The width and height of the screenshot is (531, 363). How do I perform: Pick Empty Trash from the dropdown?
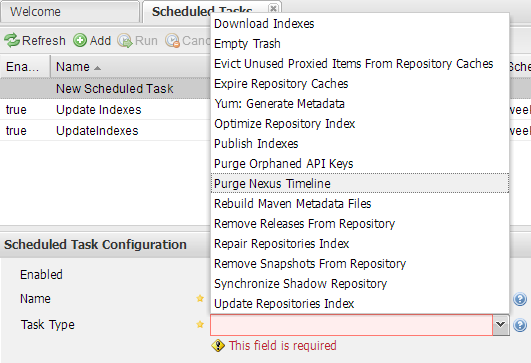tap(360, 44)
